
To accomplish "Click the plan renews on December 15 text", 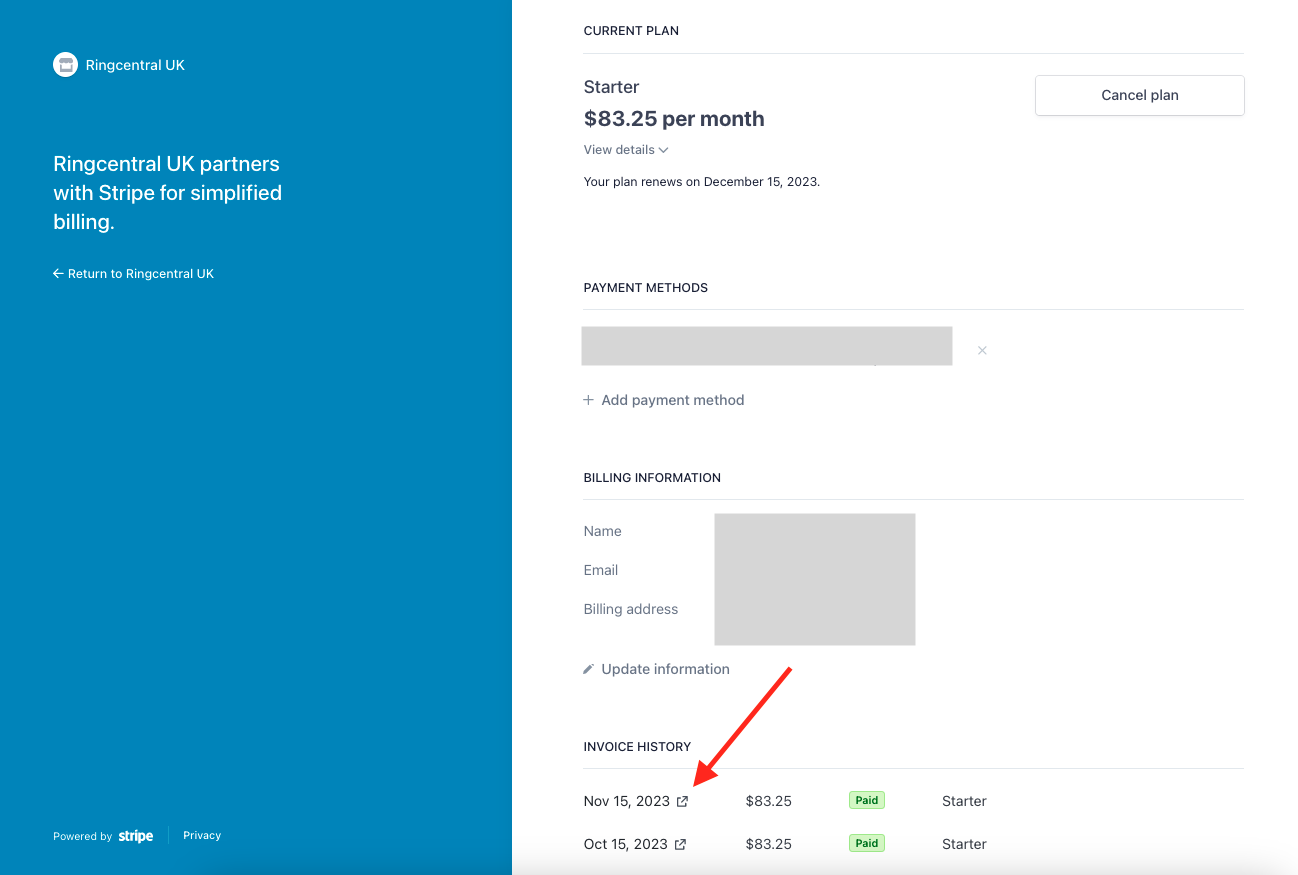I will [x=702, y=182].
